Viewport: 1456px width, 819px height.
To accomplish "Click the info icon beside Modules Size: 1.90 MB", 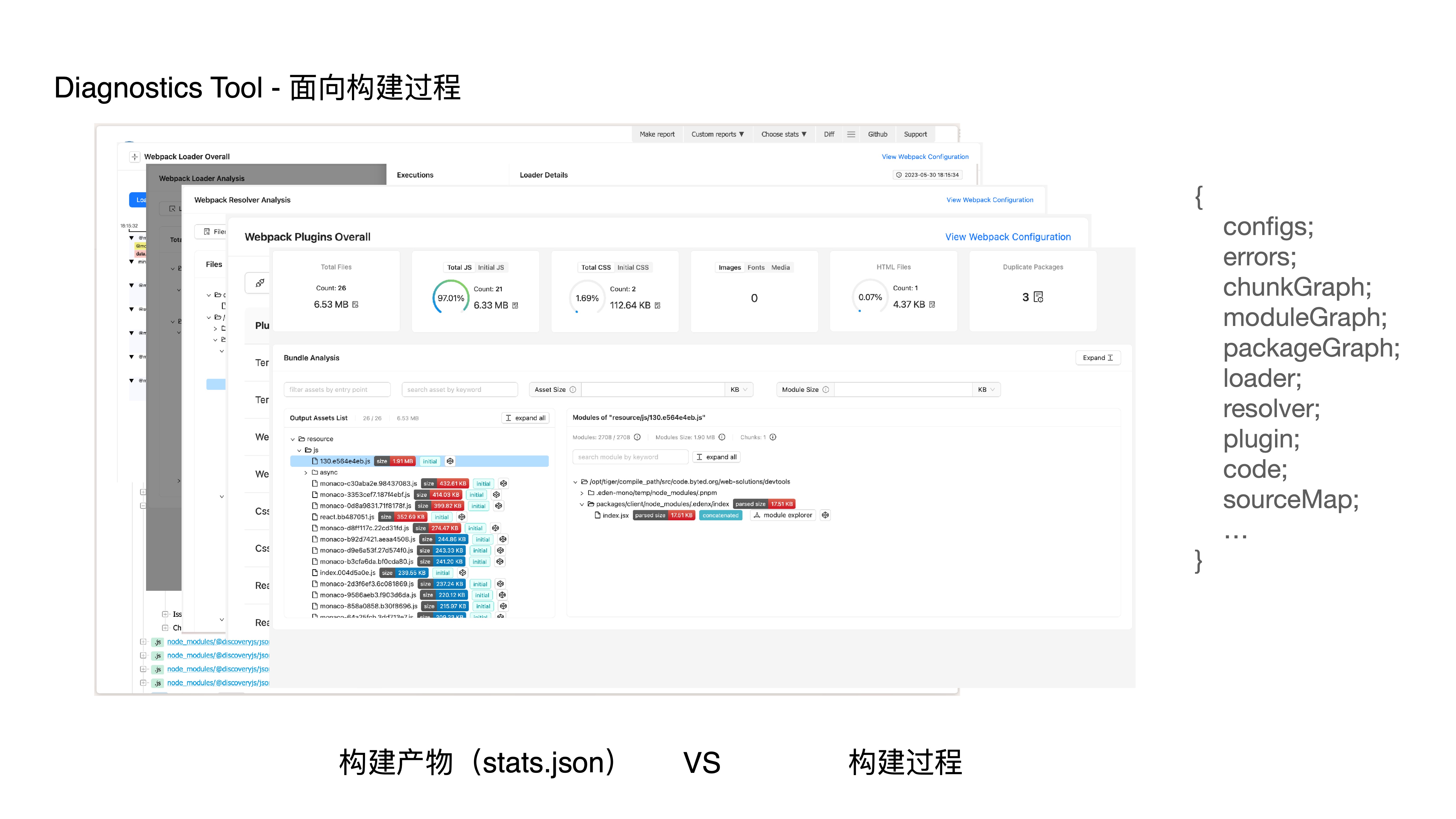I will (x=722, y=437).
